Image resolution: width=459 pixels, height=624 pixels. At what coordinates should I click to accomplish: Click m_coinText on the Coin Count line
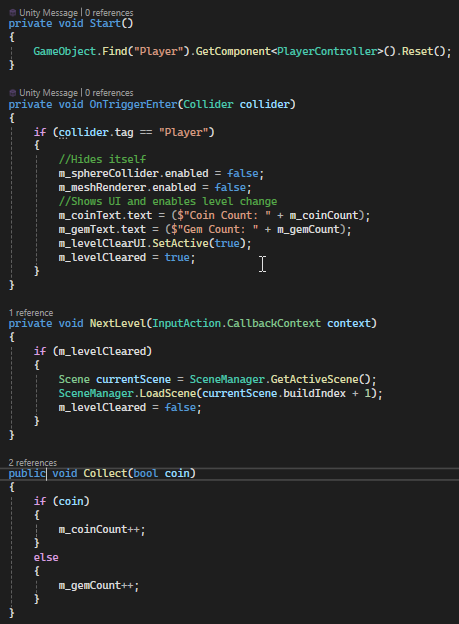pos(90,215)
